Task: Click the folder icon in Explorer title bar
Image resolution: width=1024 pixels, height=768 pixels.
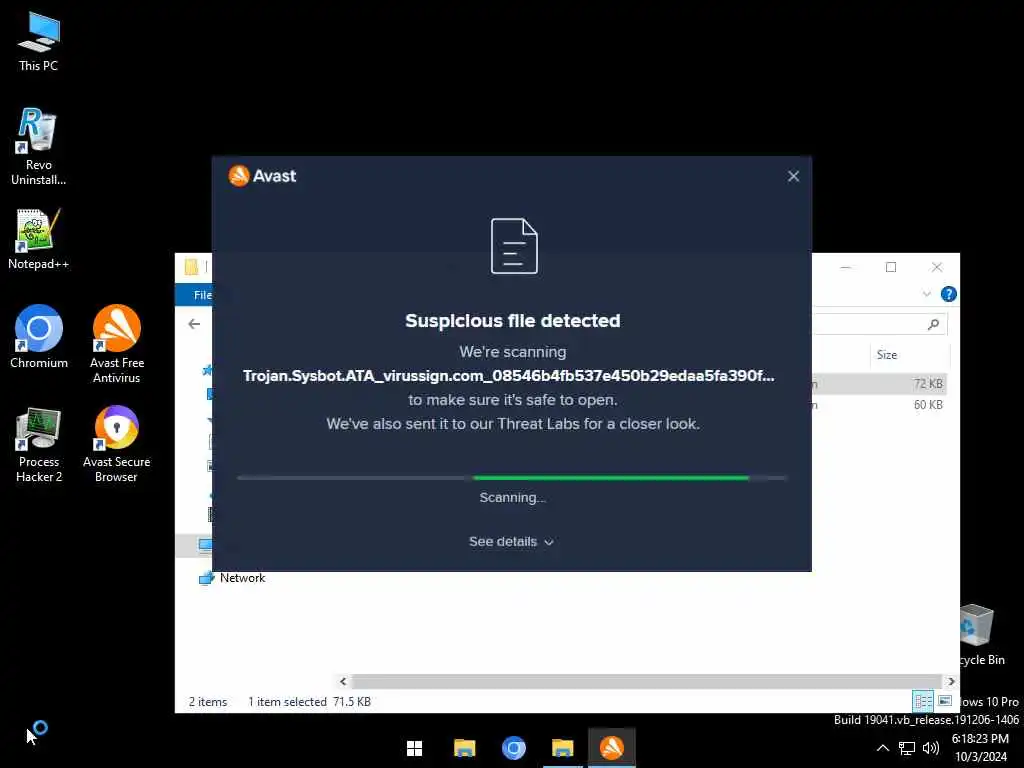Action: 191,267
